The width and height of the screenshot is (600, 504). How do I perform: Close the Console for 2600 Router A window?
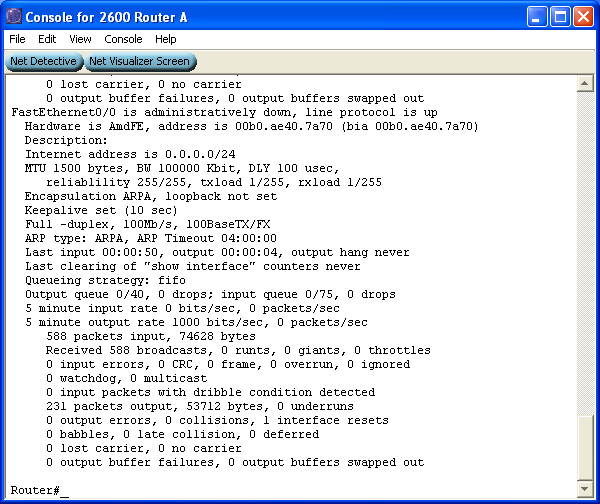(x=583, y=17)
